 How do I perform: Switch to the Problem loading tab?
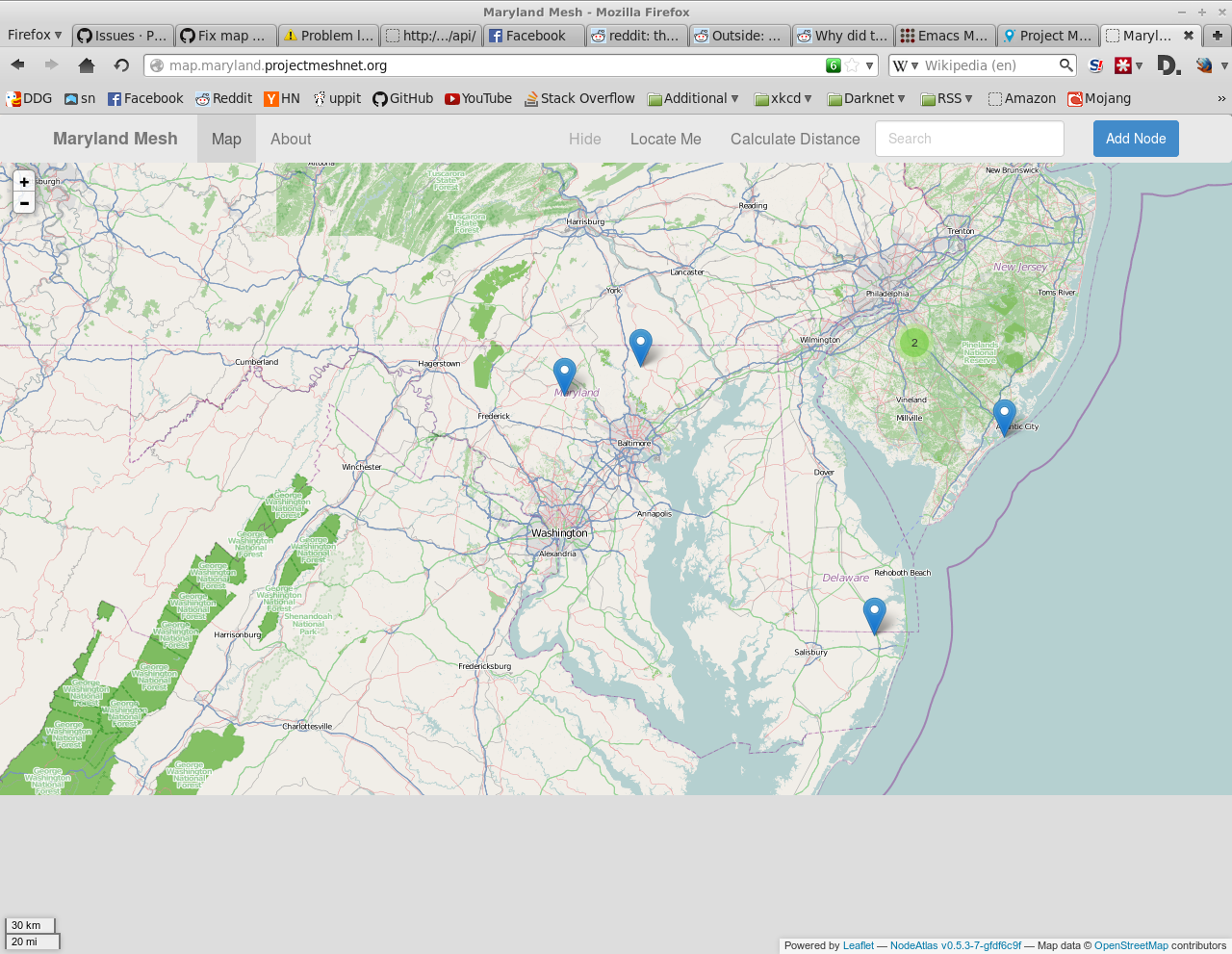coord(328,35)
